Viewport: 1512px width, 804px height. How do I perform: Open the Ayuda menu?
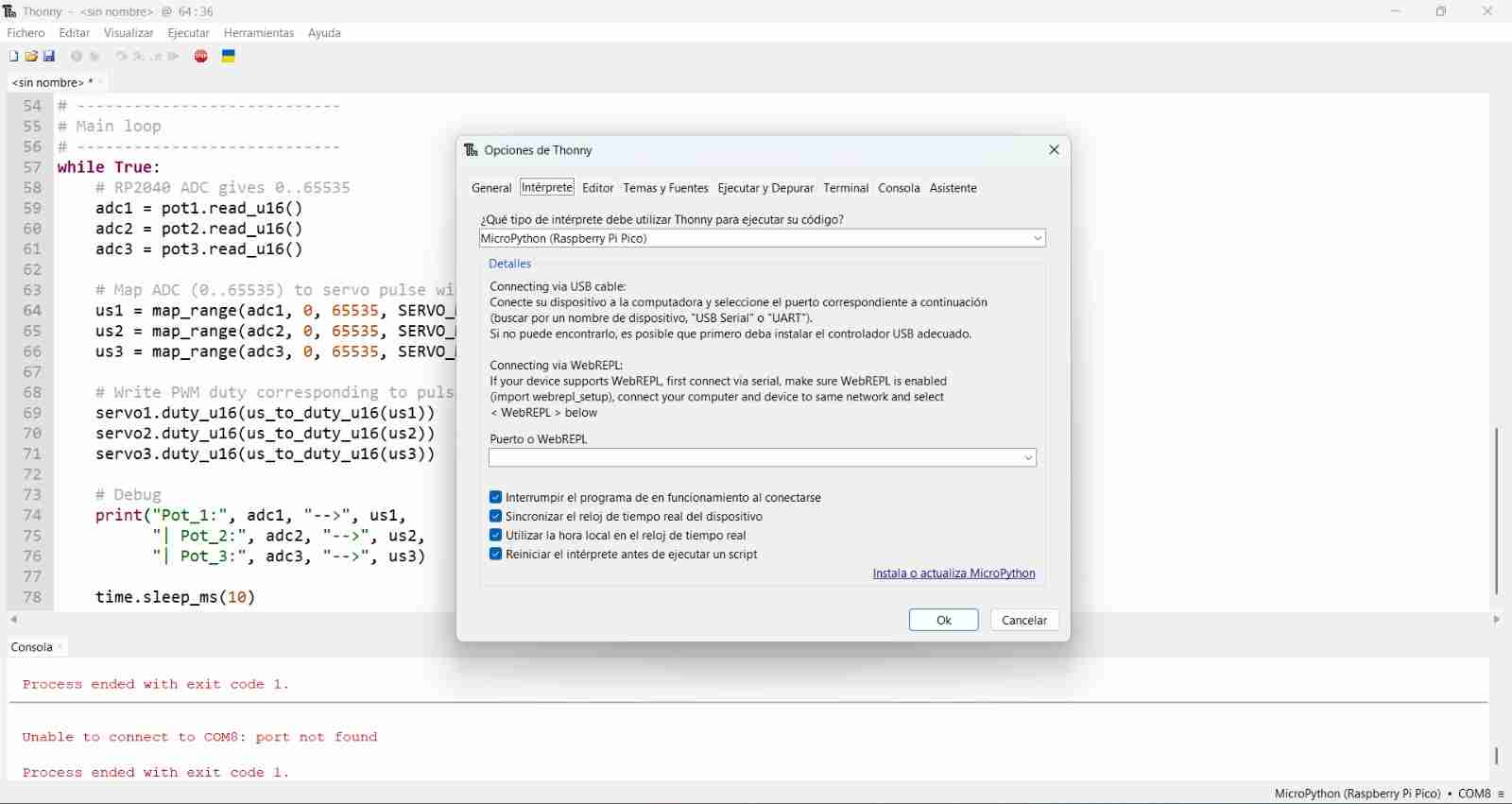(324, 33)
